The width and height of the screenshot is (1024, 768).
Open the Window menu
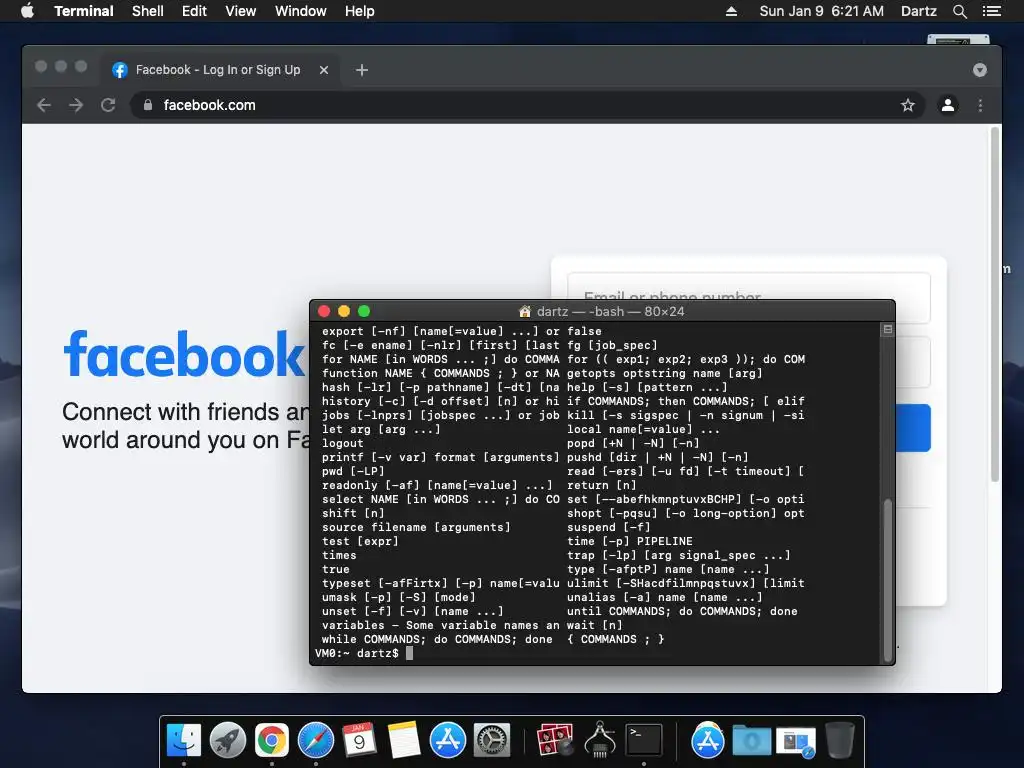(x=300, y=11)
